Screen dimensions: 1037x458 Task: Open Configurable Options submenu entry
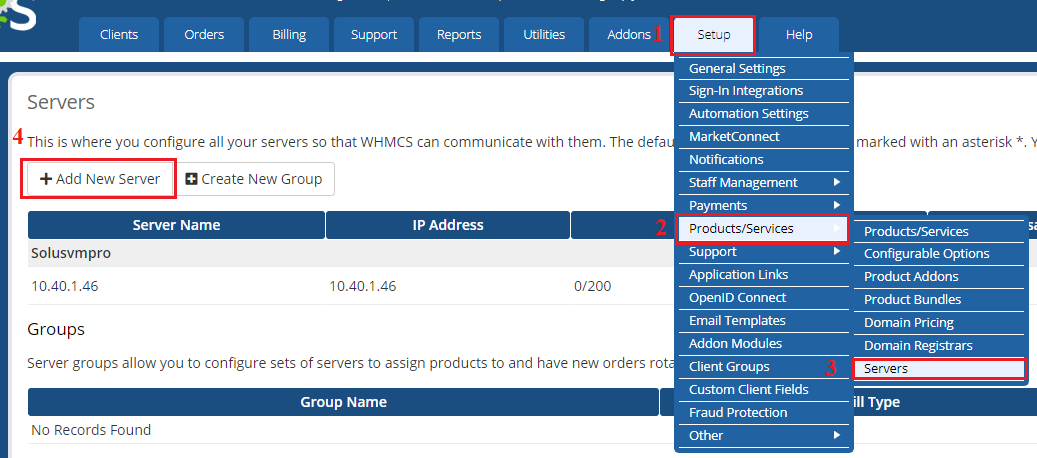926,253
